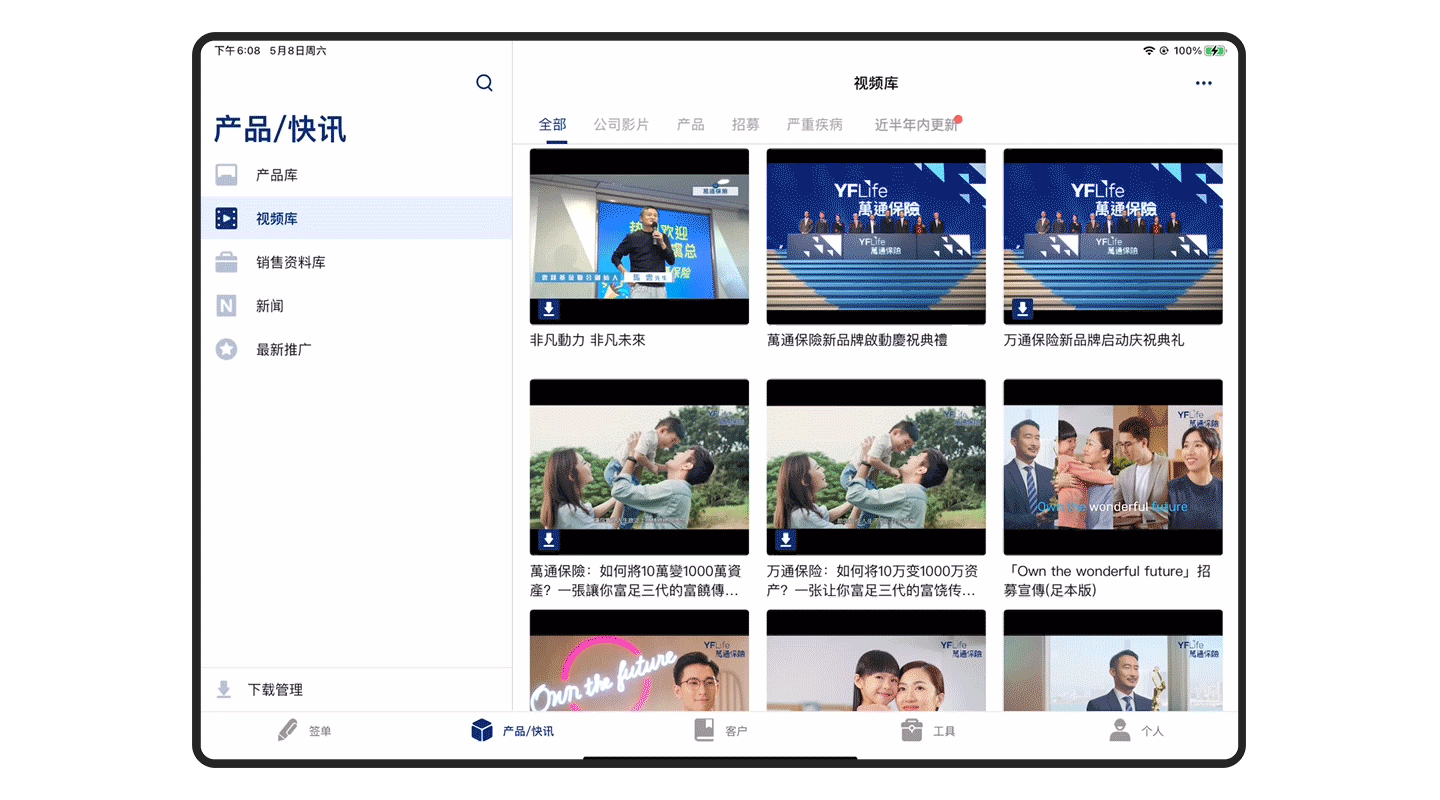Viewport: 1440px width, 800px height.
Task: Click the 视频库 film icon
Action: pyautogui.click(x=227, y=218)
